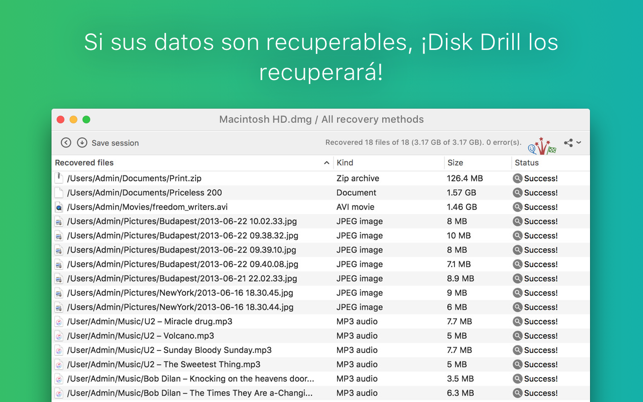Click magnifier icon in U2 Volcano.mp3 row
This screenshot has width=643, height=402.
518,336
